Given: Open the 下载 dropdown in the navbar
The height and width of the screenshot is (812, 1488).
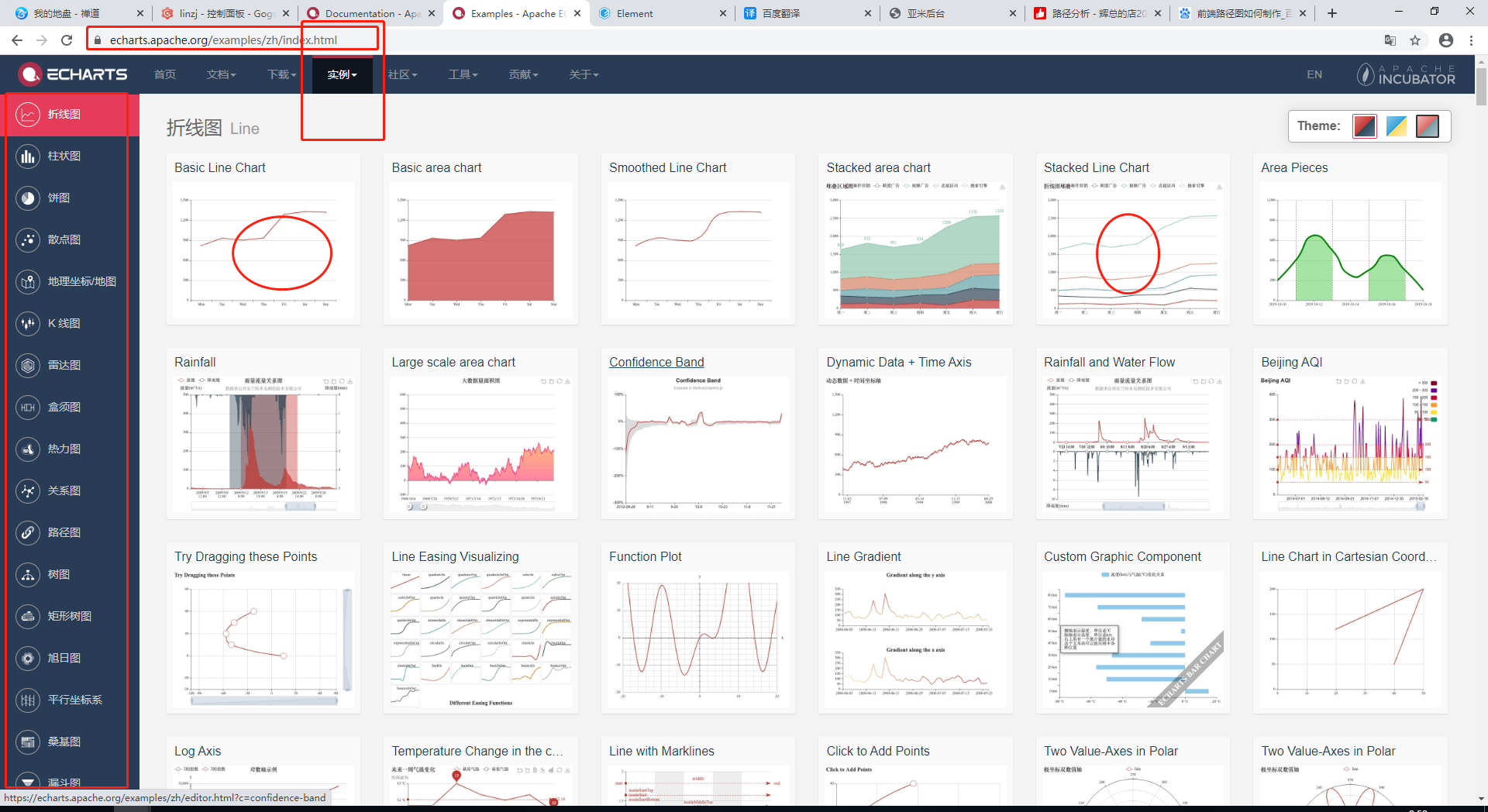Looking at the screenshot, I should (281, 74).
